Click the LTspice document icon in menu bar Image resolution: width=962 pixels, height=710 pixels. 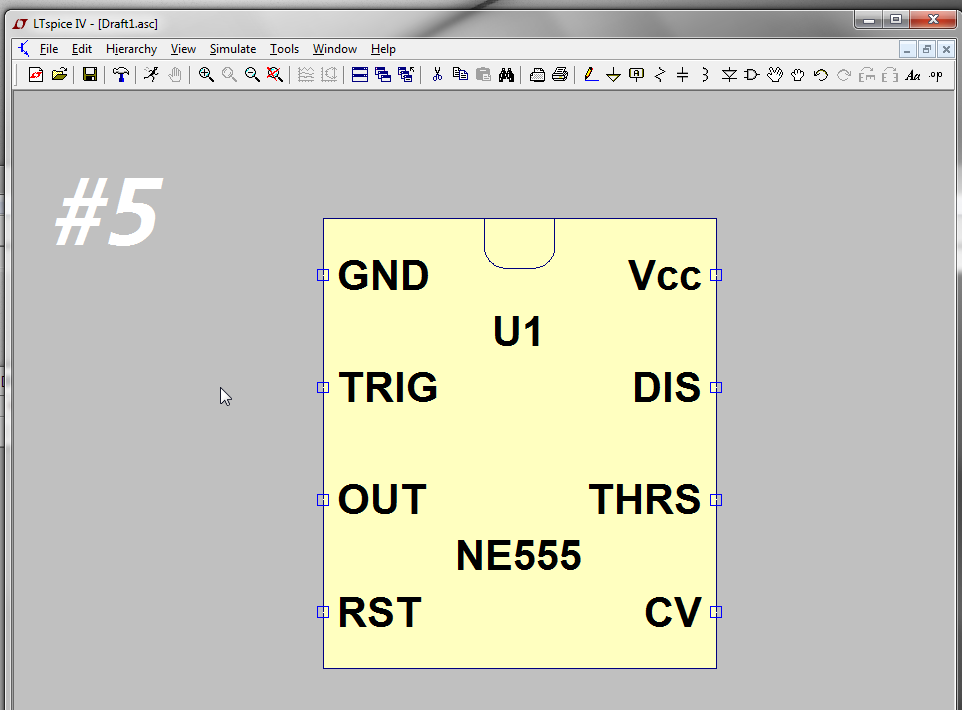(x=25, y=48)
